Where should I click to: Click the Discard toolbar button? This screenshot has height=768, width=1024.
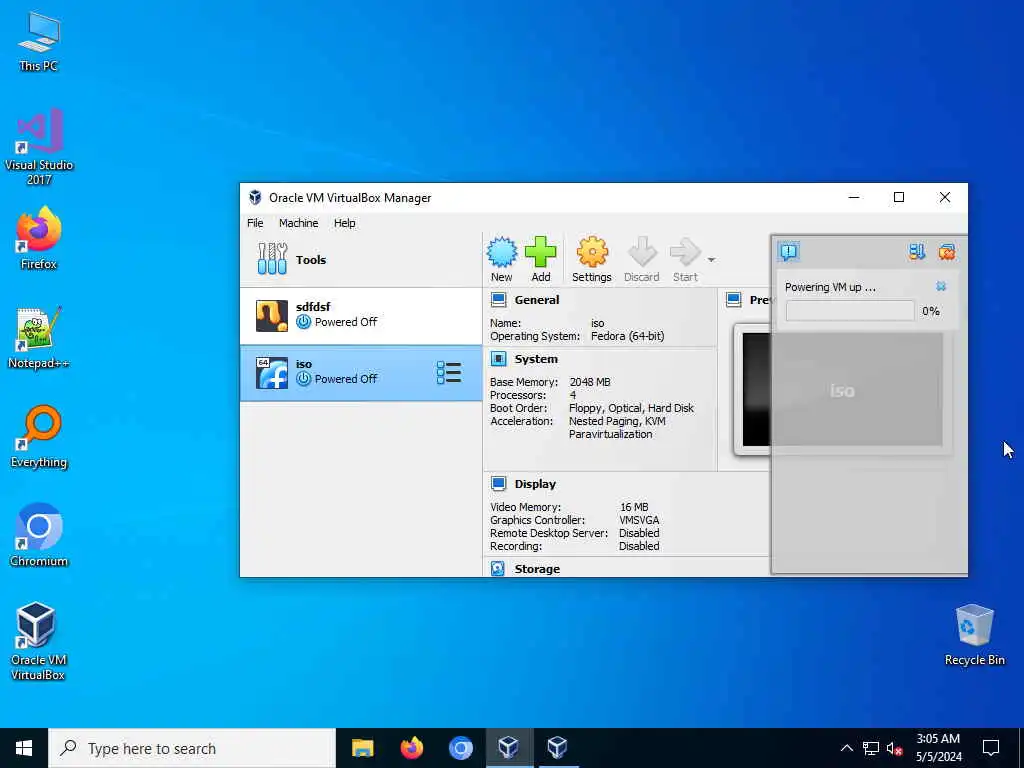coord(641,259)
